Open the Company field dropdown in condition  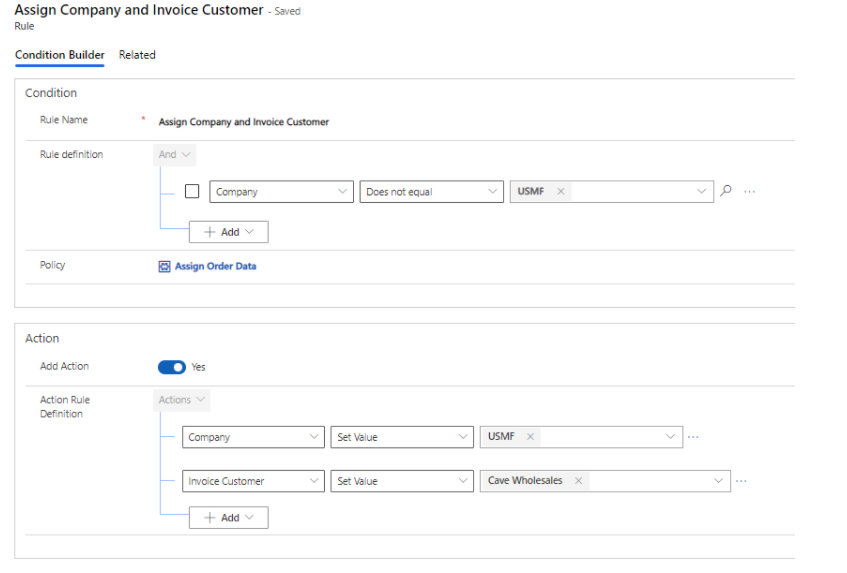pyautogui.click(x=281, y=192)
